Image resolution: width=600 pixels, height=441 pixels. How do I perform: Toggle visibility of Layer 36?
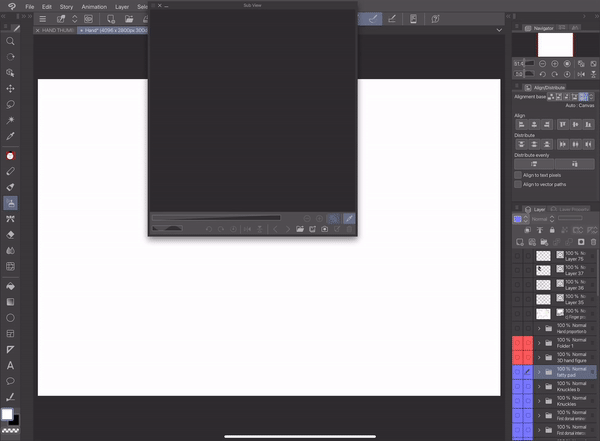pos(517,284)
